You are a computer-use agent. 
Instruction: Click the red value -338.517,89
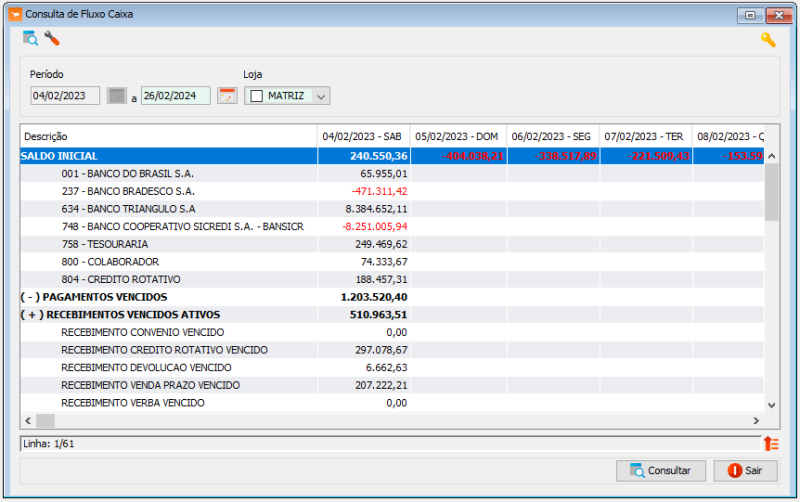coord(565,156)
